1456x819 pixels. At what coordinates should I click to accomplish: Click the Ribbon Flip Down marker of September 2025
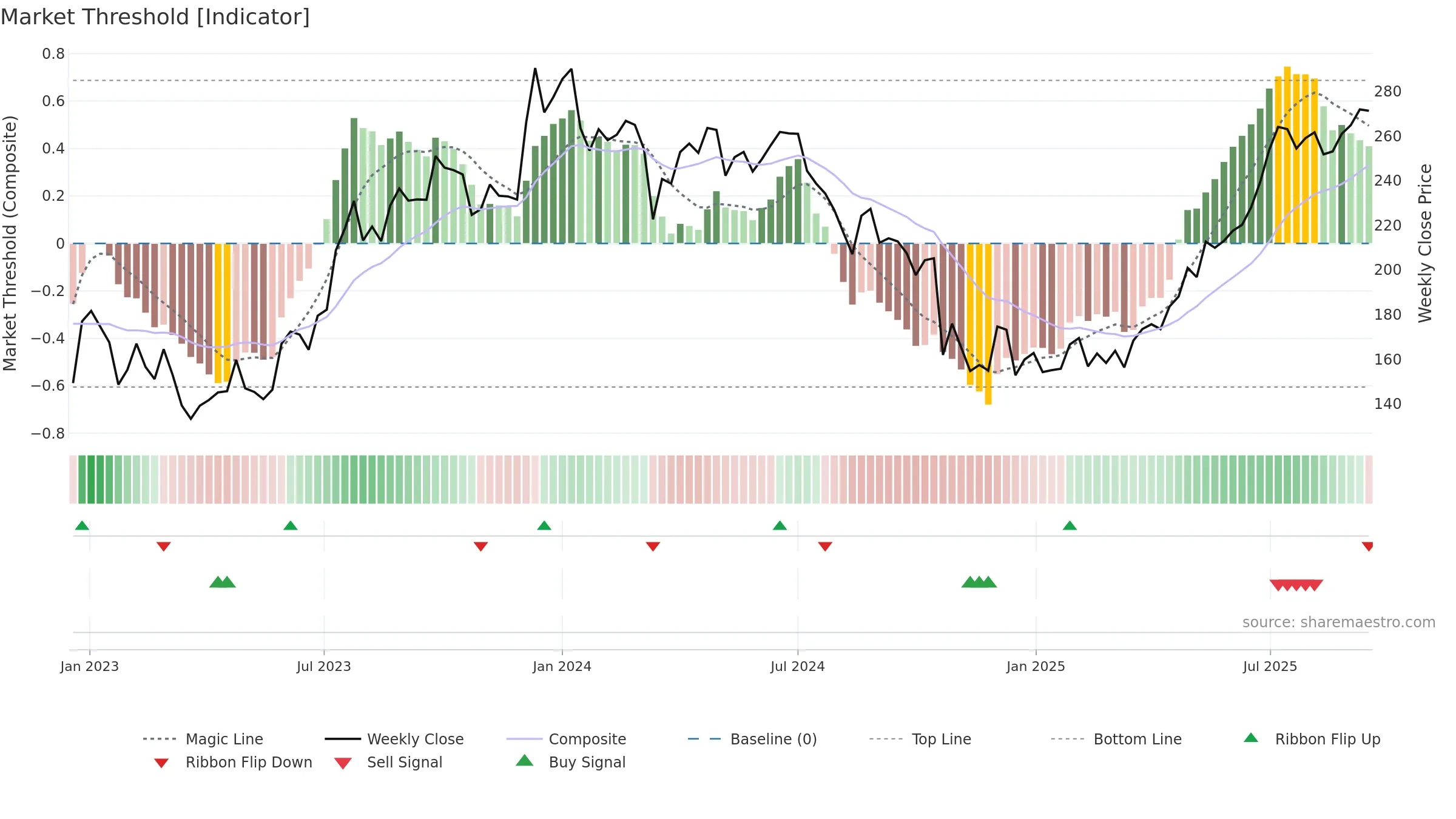(1367, 547)
